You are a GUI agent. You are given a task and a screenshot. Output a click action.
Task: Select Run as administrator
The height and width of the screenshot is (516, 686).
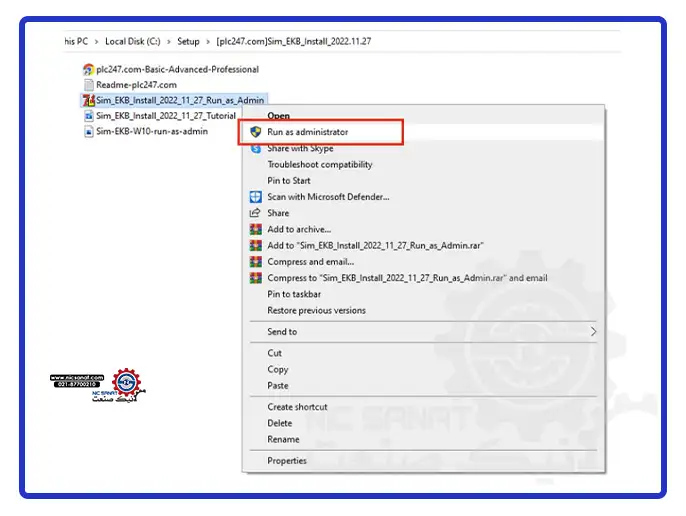point(308,132)
